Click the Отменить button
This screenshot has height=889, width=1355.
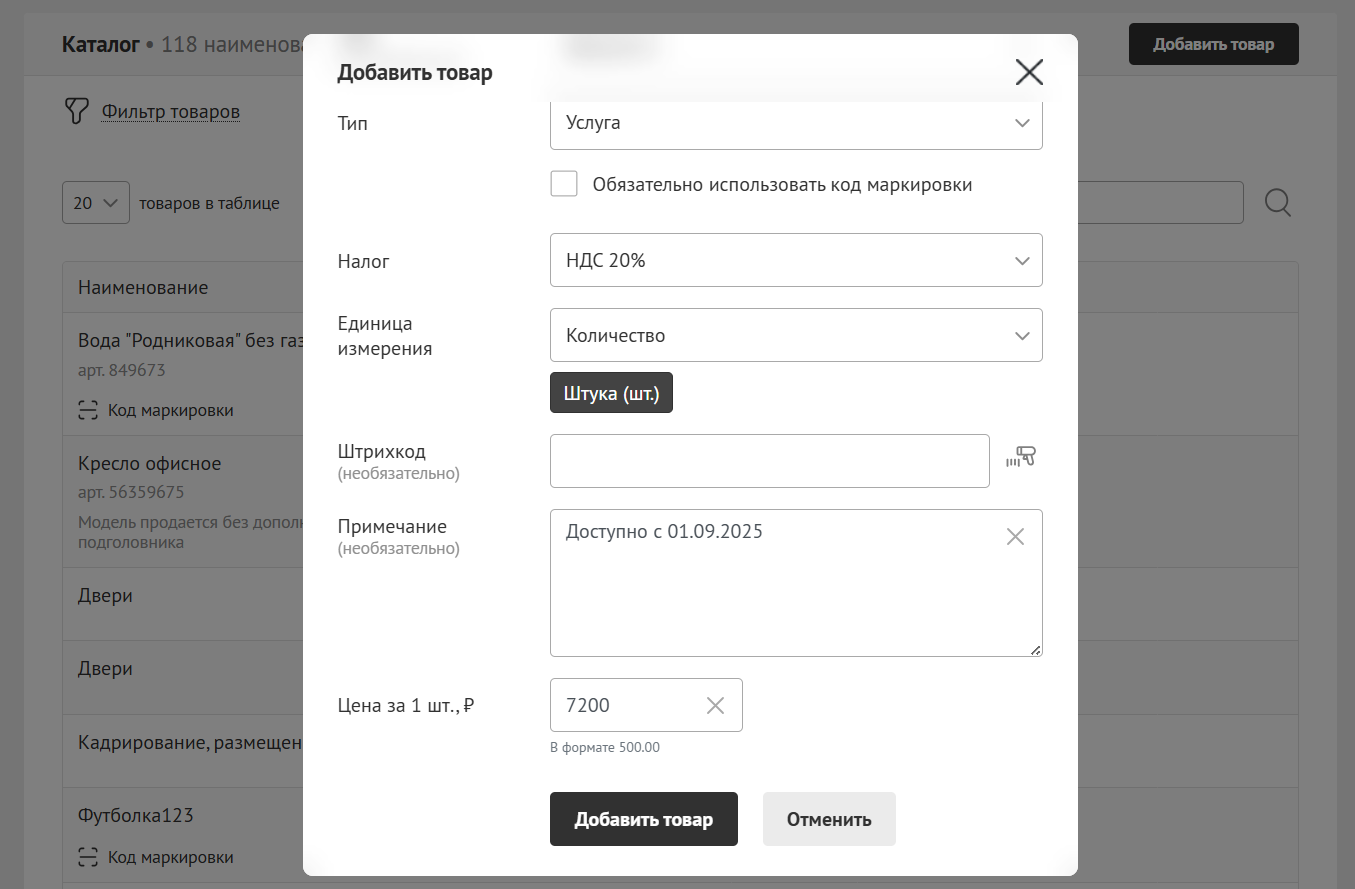click(829, 820)
